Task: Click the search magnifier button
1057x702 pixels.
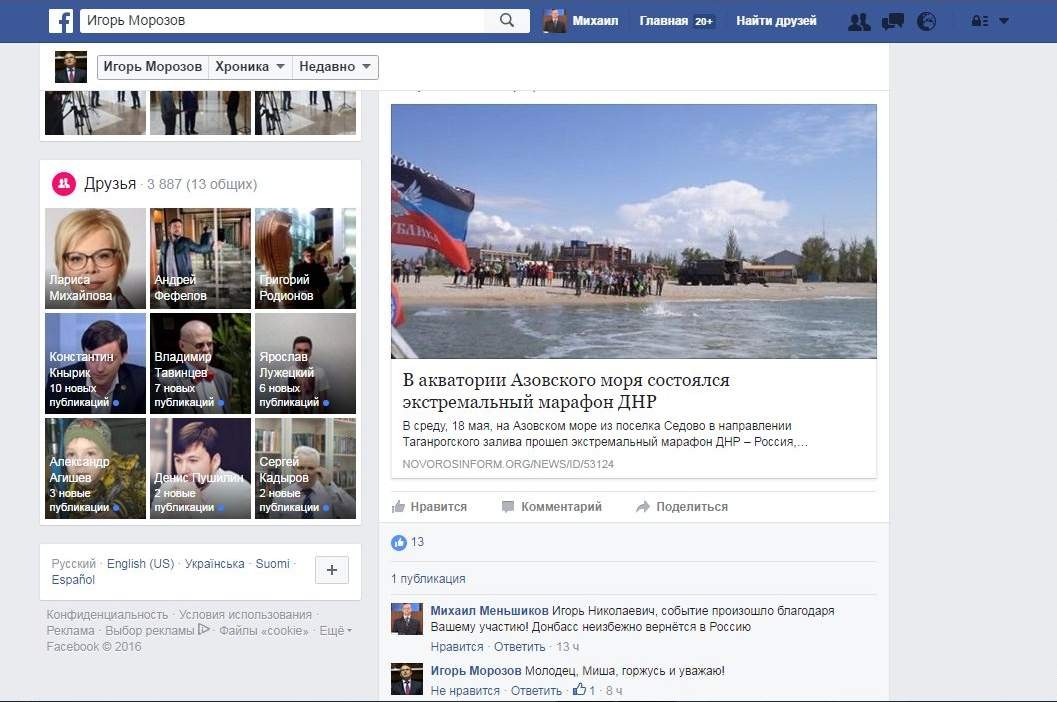Action: tap(507, 21)
